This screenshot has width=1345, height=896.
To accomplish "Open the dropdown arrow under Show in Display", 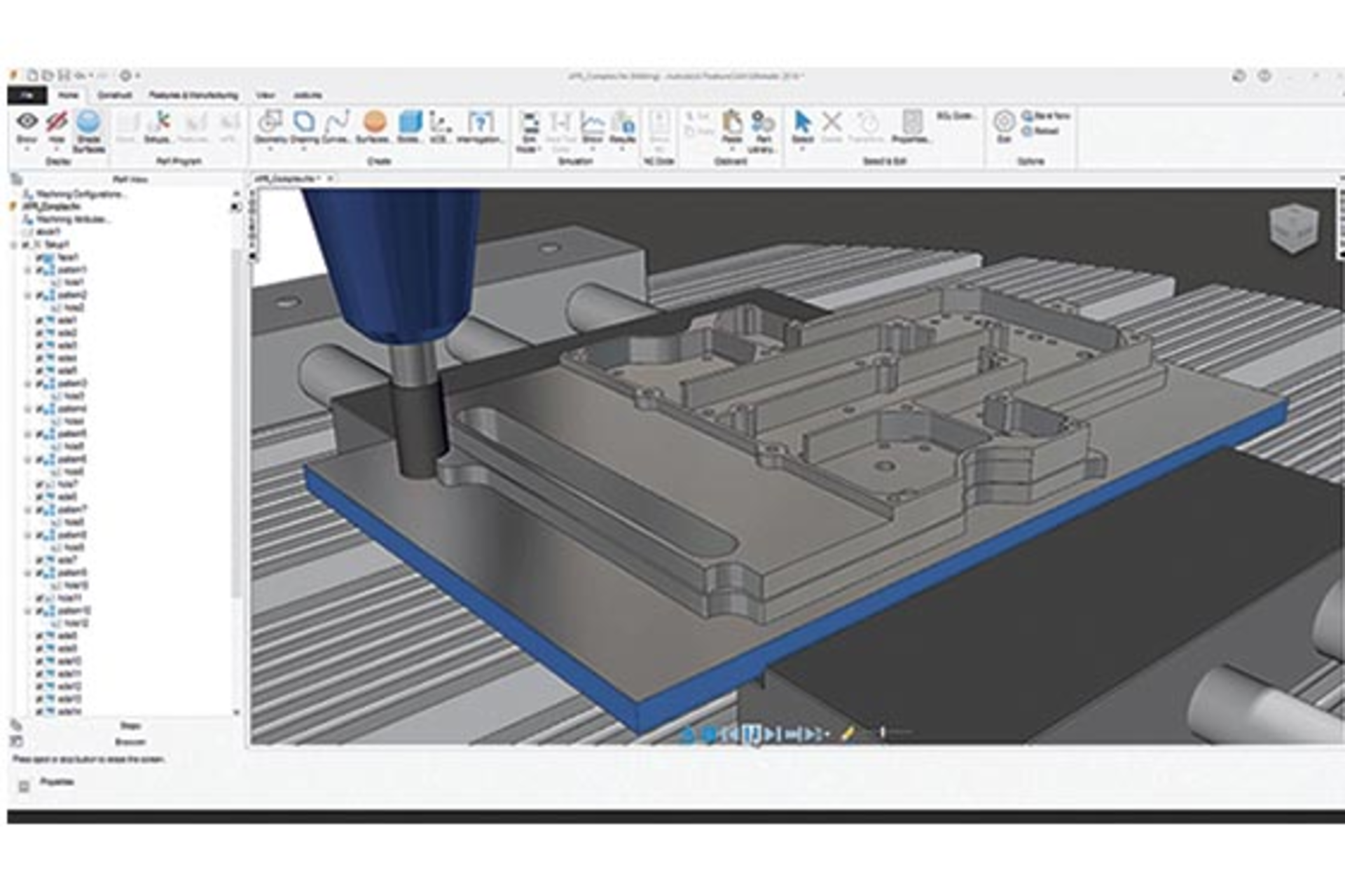I will [27, 149].
